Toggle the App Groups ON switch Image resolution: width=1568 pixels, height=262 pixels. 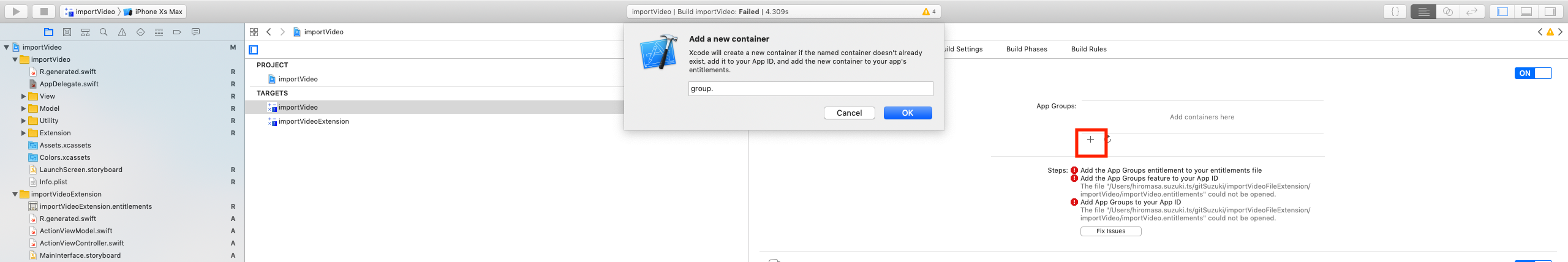click(1533, 73)
